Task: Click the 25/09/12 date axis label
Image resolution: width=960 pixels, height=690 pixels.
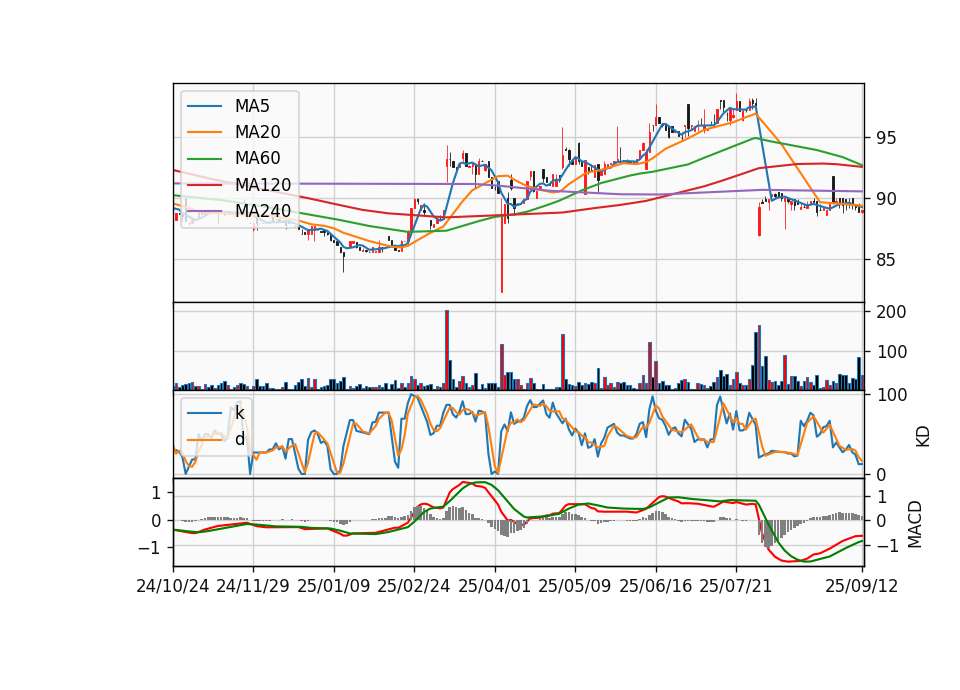Action: [862, 587]
